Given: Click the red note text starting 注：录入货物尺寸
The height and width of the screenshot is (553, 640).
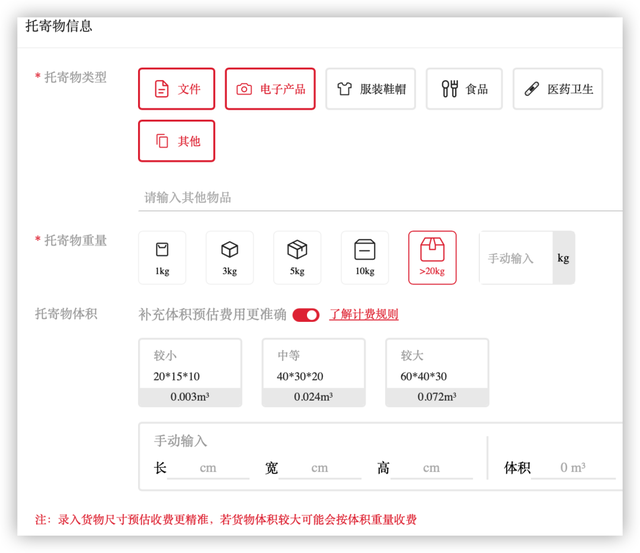Looking at the screenshot, I should [226, 520].
